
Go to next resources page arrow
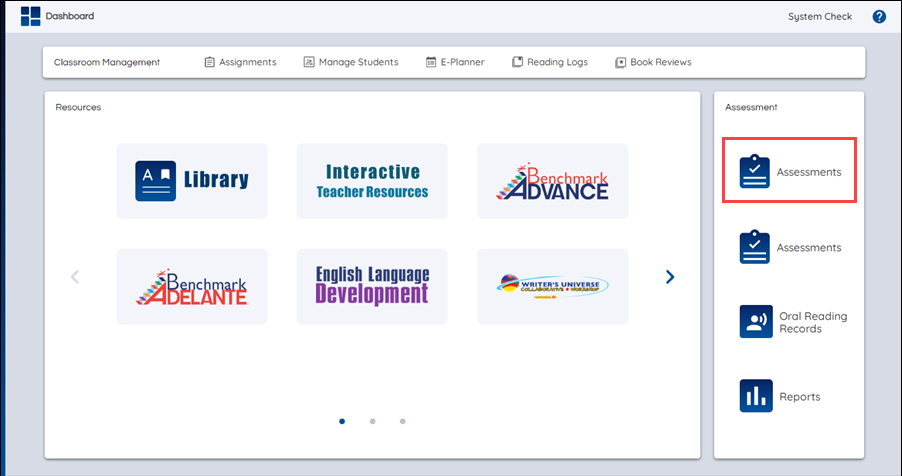point(670,277)
